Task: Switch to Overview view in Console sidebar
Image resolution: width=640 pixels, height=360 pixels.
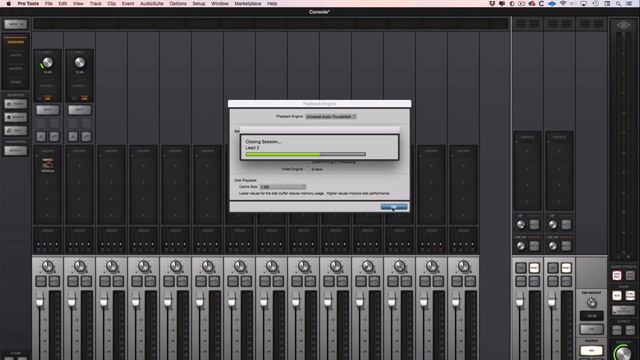Action: [x=16, y=42]
